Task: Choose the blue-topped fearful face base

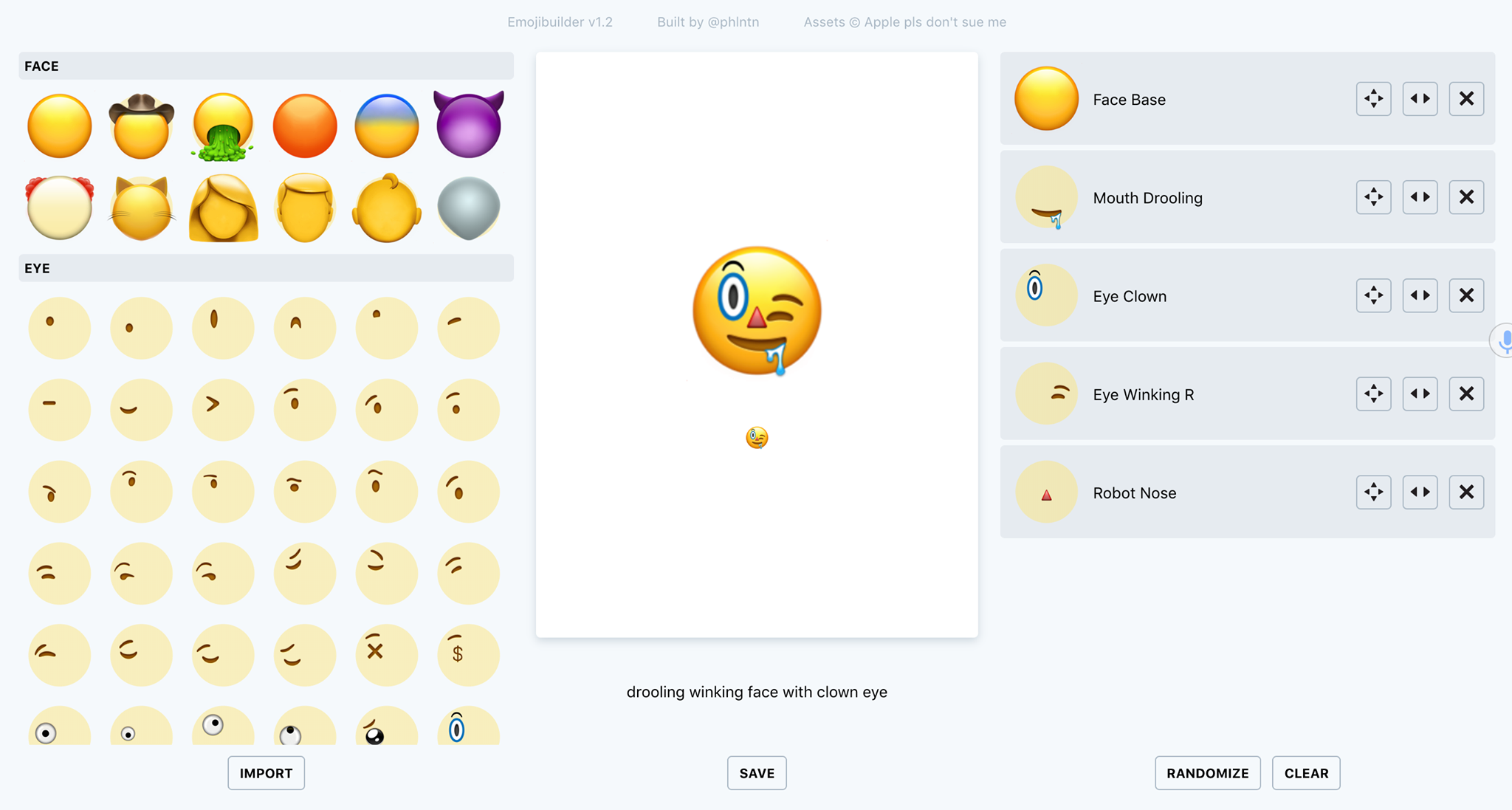Action: pos(387,126)
